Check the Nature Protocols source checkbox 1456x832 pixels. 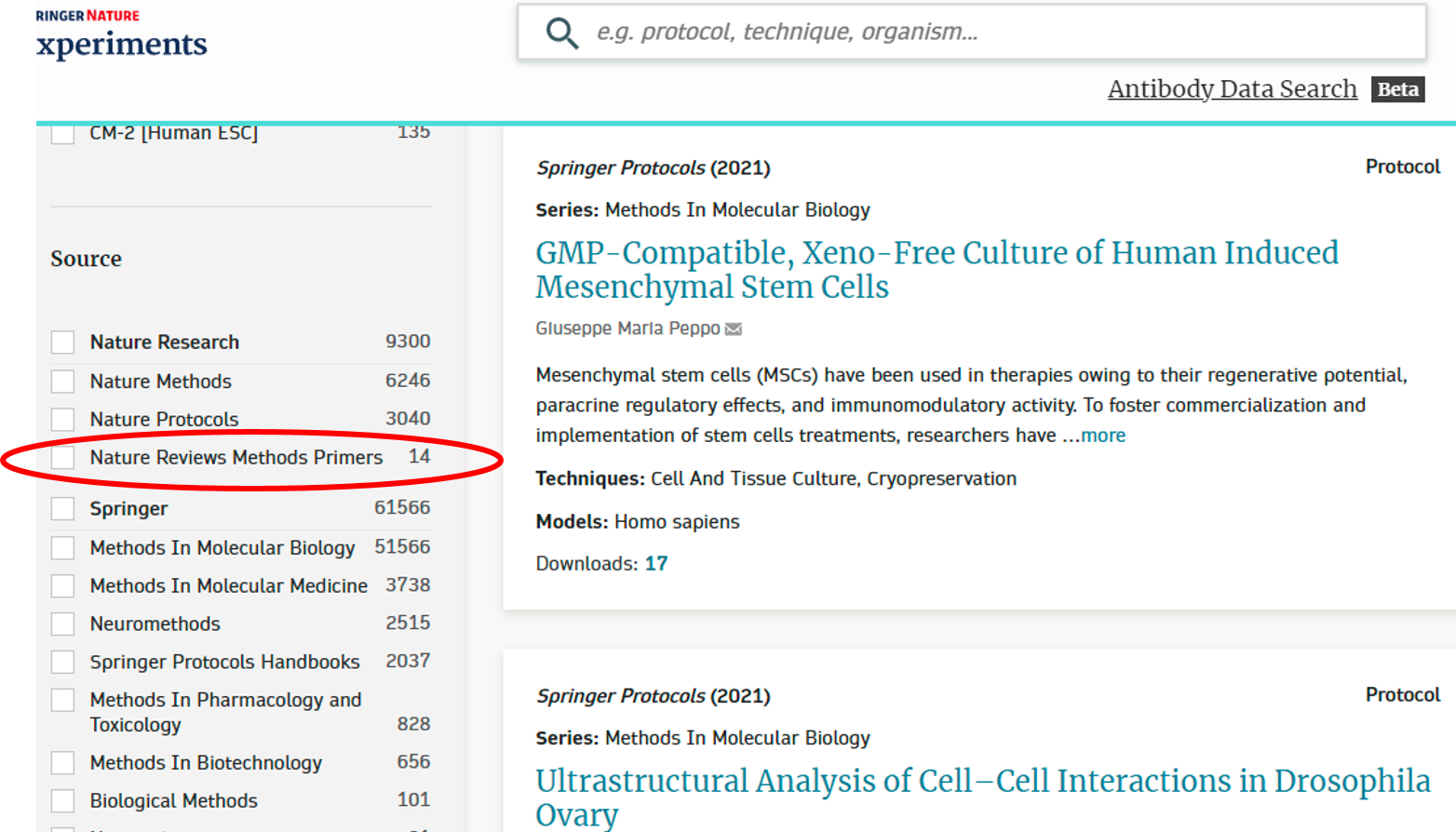63,420
